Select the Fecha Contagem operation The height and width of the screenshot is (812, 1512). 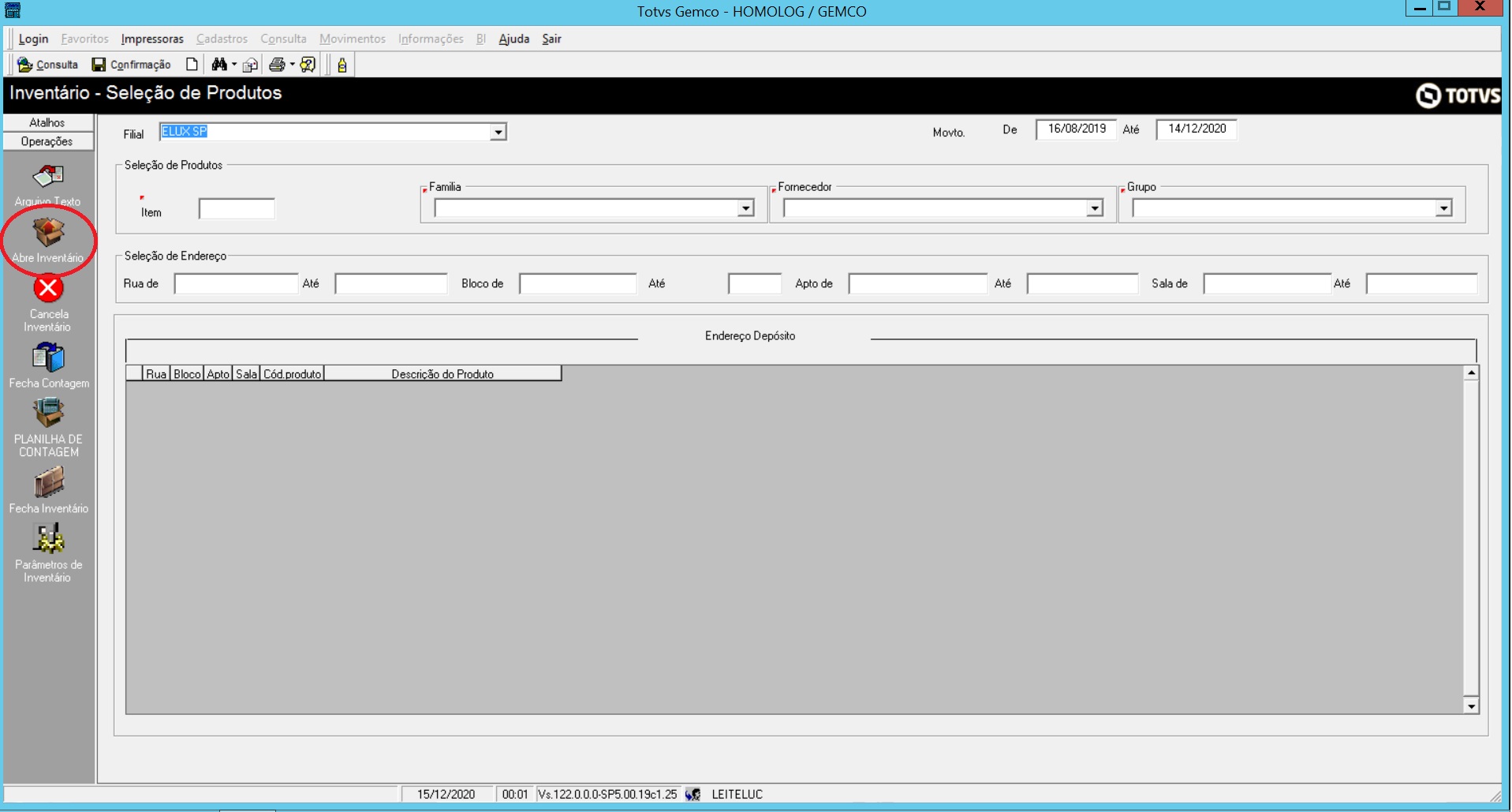(x=49, y=365)
